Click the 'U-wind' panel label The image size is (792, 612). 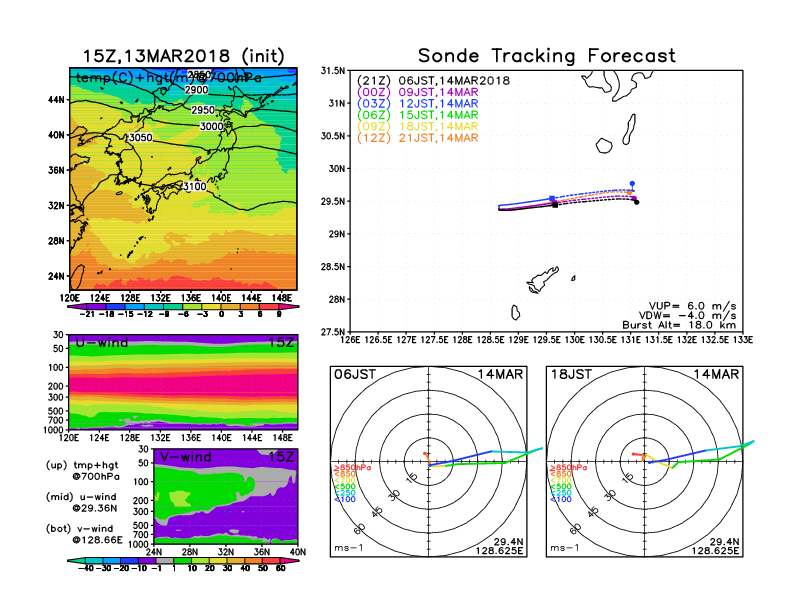pos(102,342)
